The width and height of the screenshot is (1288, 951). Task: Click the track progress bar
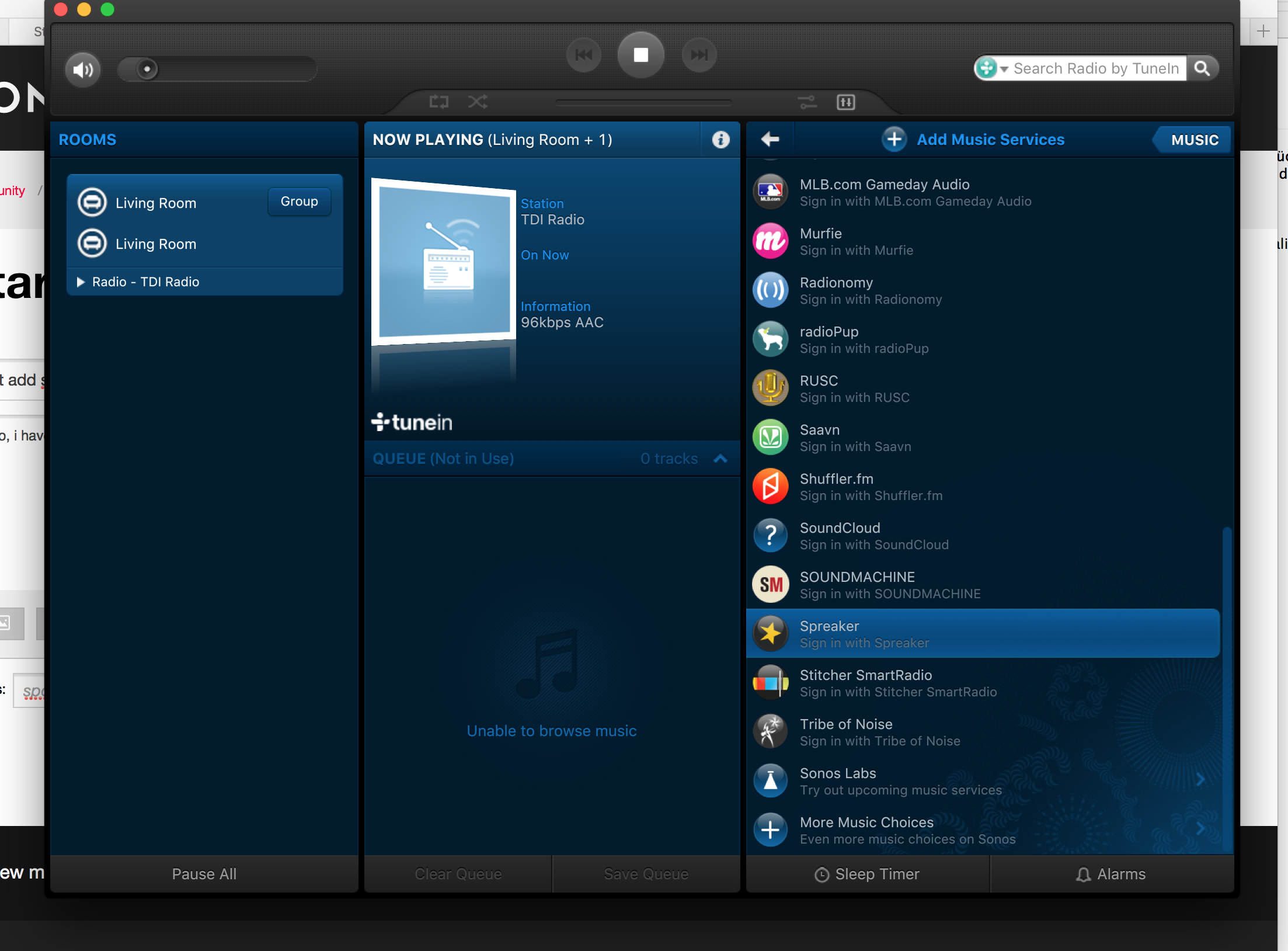(643, 102)
